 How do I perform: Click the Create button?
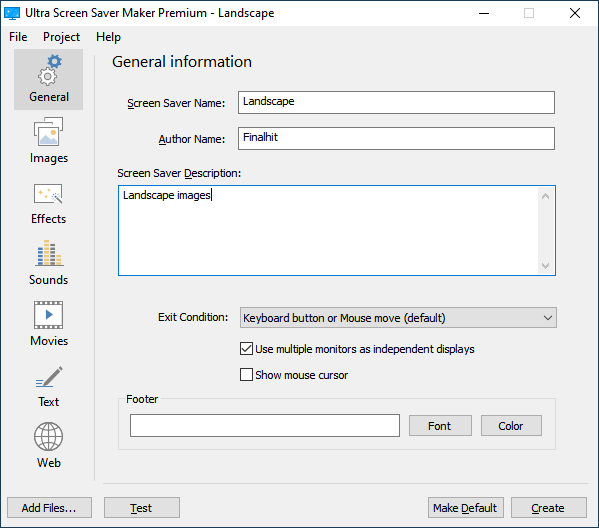click(x=549, y=508)
